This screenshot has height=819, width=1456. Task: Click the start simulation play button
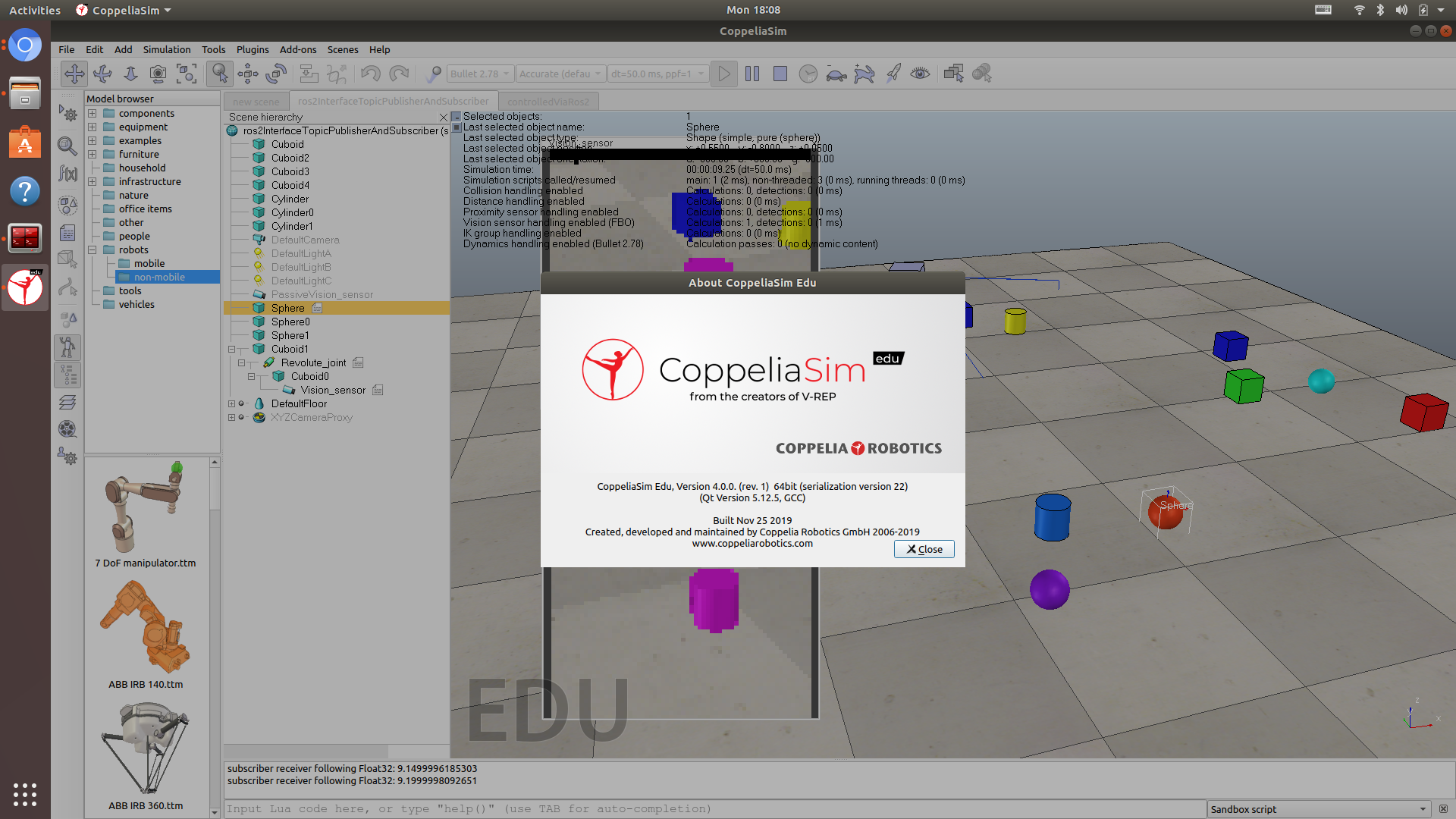[x=724, y=74]
